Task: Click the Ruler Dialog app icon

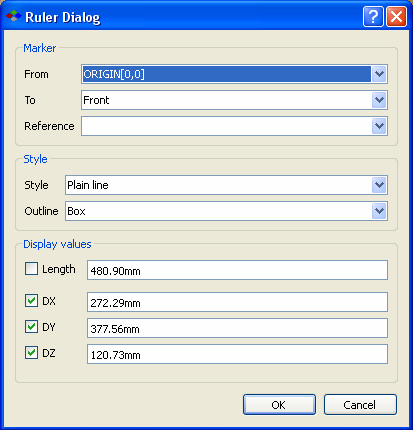Action: [x=13, y=16]
